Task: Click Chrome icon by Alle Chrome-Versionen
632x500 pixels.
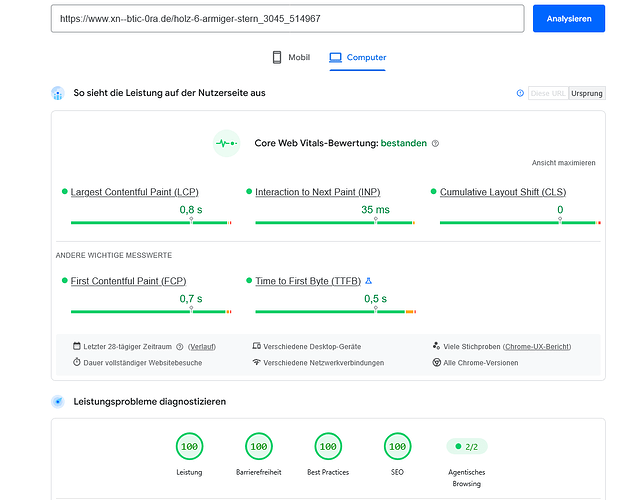Action: tap(436, 362)
